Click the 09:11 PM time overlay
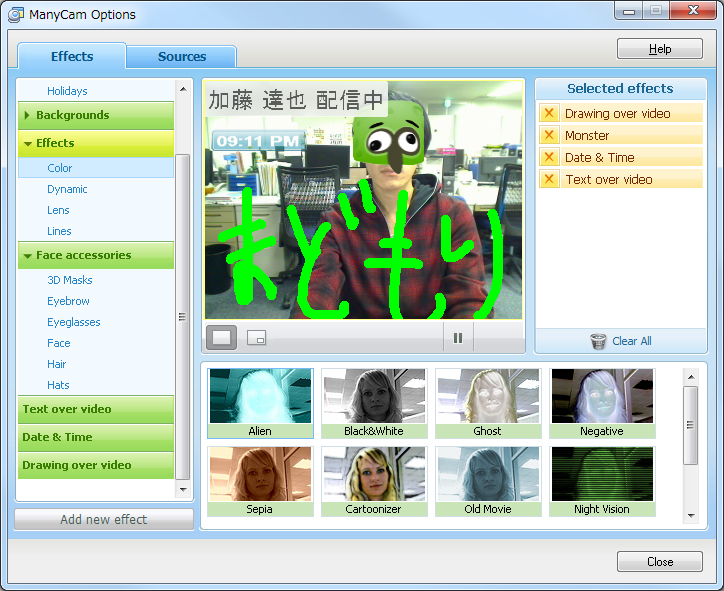This screenshot has width=724, height=591. (x=258, y=141)
